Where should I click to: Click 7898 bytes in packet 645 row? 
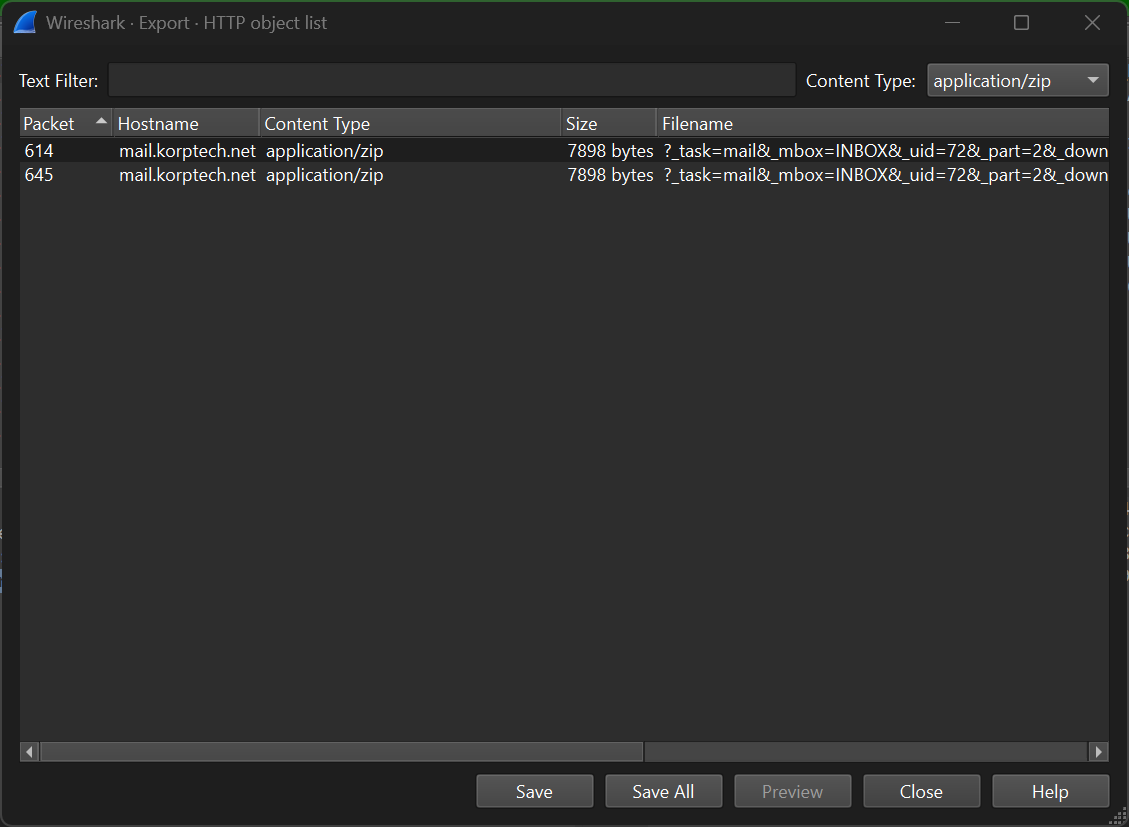[610, 176]
